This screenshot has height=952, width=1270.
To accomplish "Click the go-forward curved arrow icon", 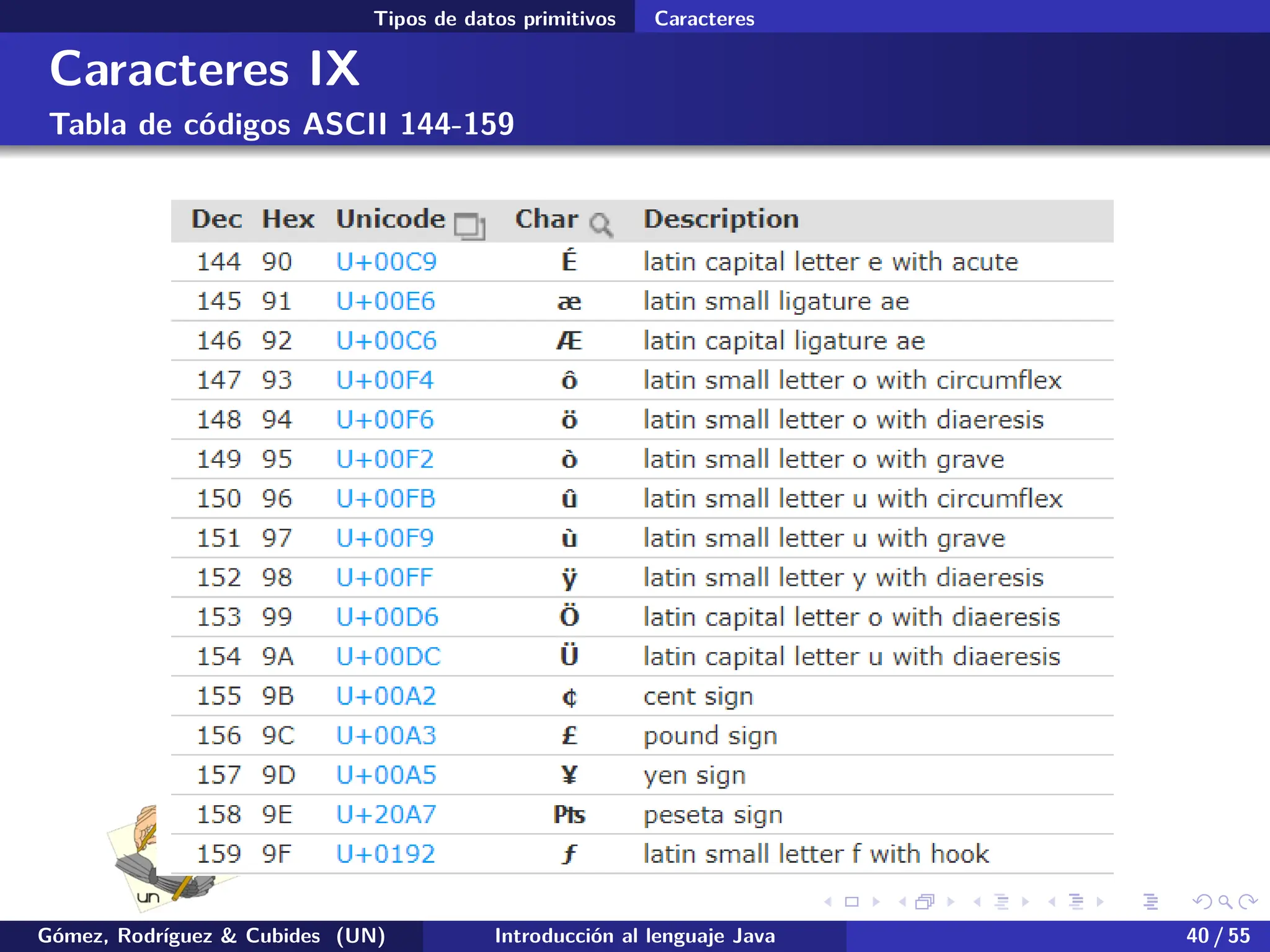I will pyautogui.click(x=1248, y=902).
